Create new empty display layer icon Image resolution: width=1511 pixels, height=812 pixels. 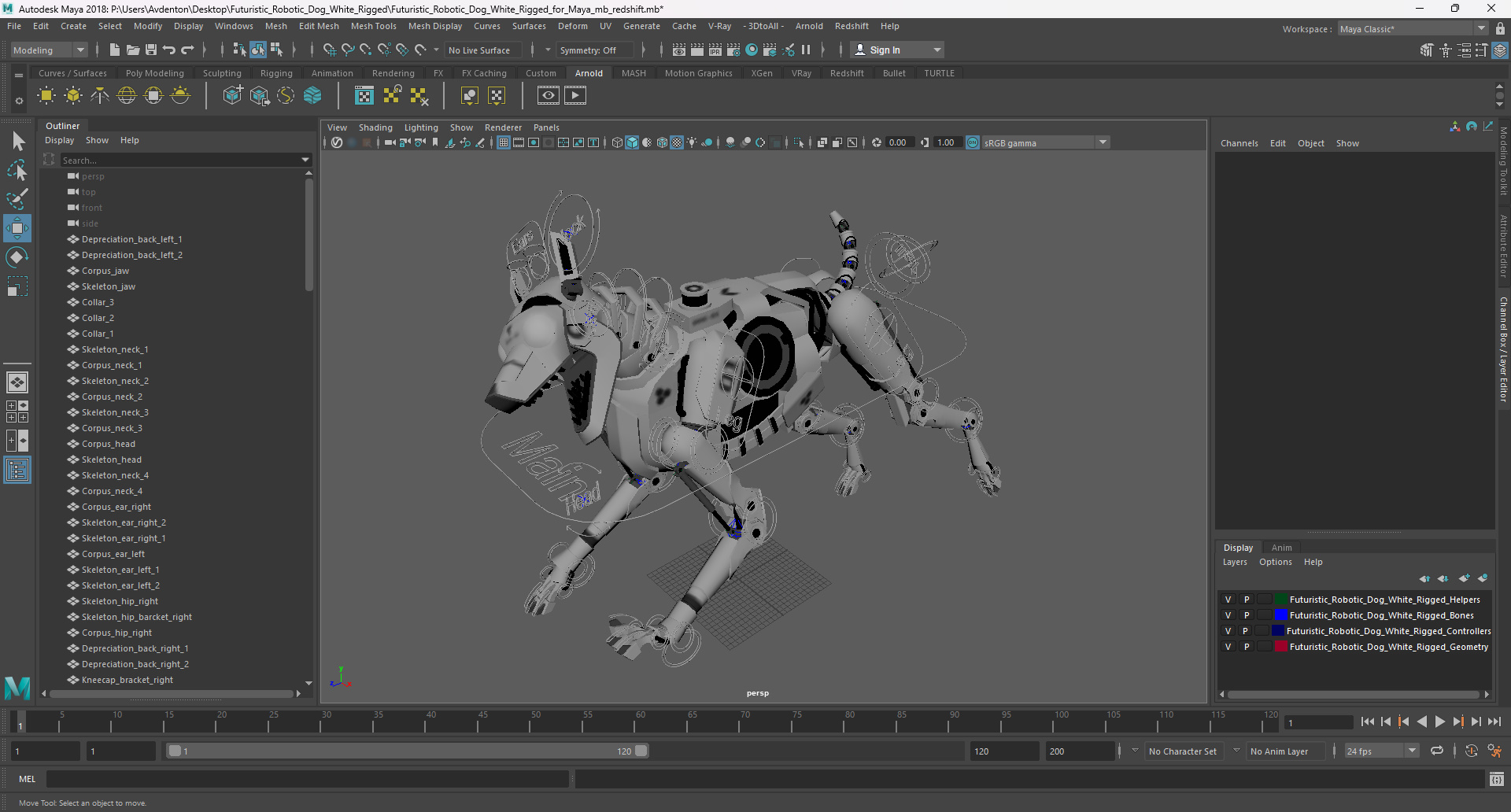tap(1464, 578)
